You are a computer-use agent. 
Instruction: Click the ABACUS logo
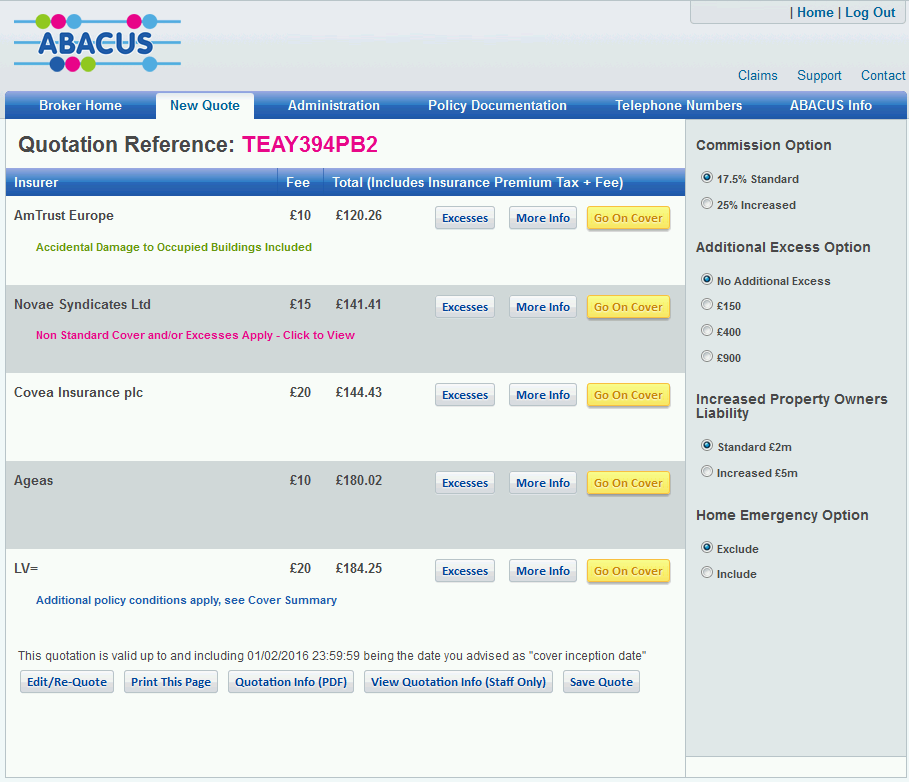97,43
